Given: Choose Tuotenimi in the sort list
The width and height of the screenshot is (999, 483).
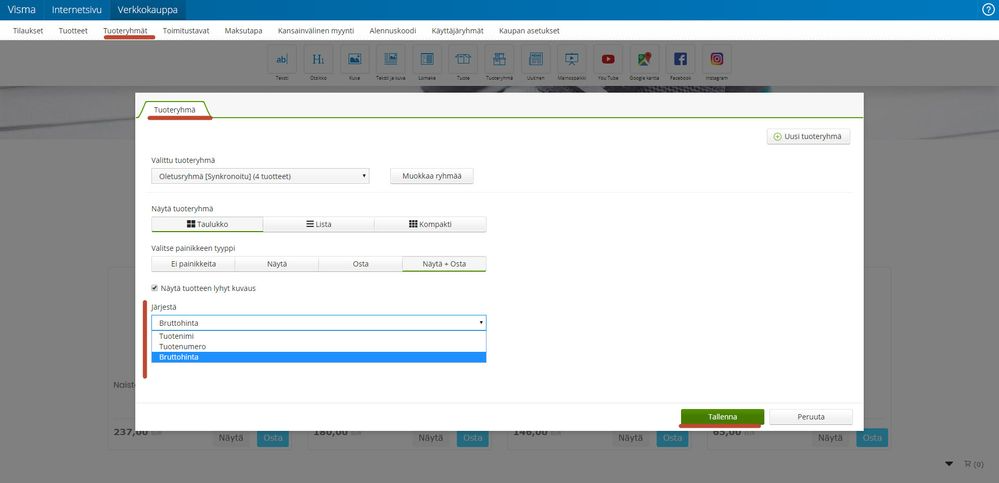Looking at the screenshot, I should [x=319, y=336].
